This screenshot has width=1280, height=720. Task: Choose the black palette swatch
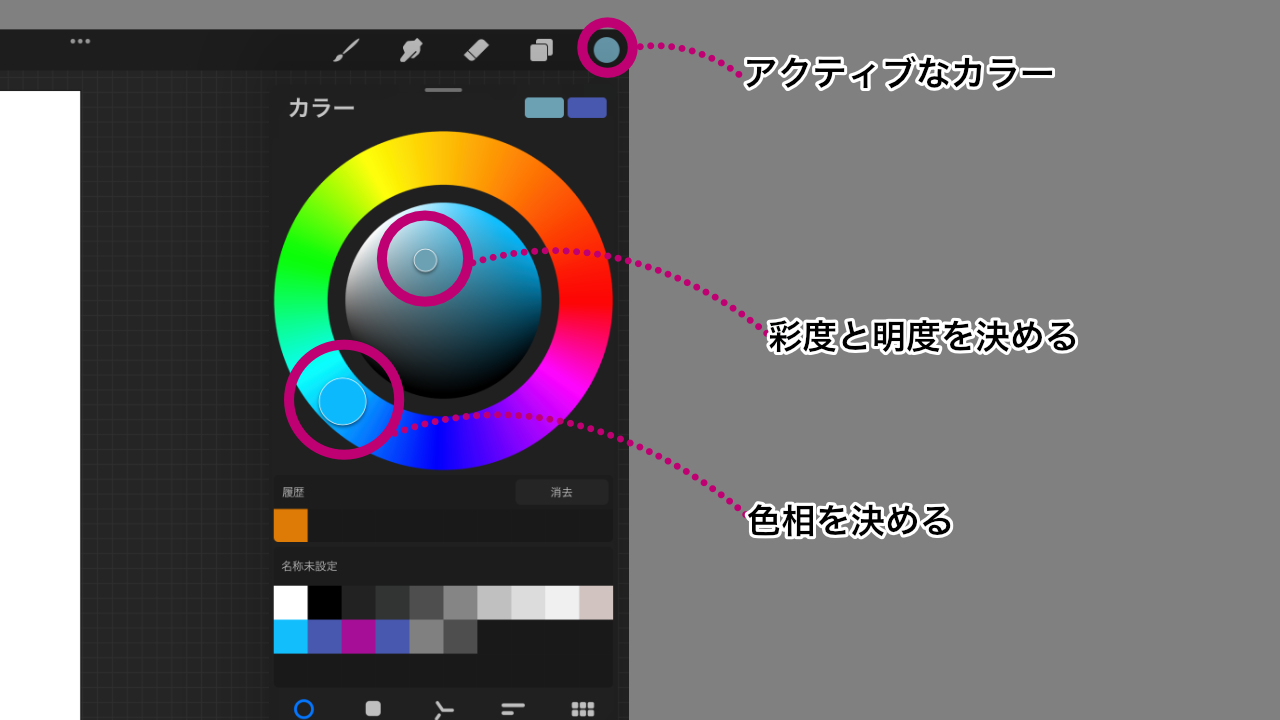(x=325, y=603)
